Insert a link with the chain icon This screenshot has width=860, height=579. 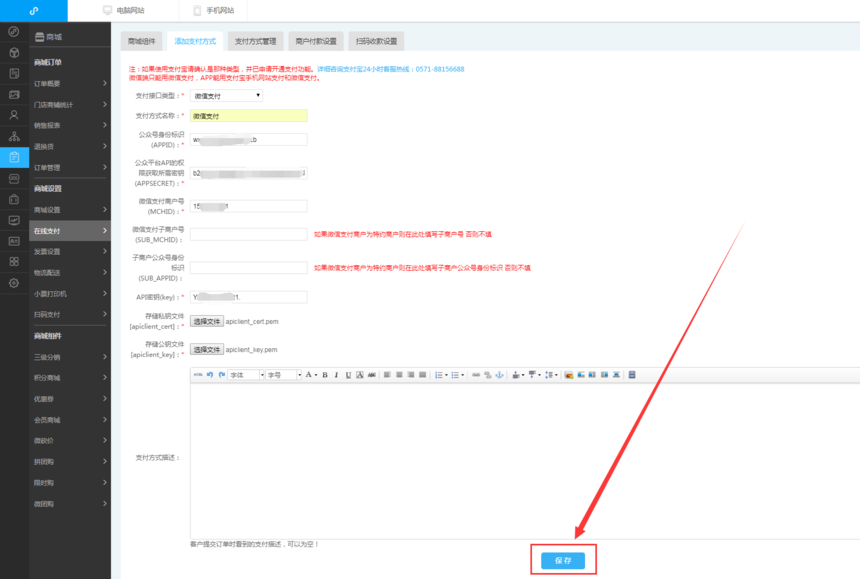coord(476,374)
